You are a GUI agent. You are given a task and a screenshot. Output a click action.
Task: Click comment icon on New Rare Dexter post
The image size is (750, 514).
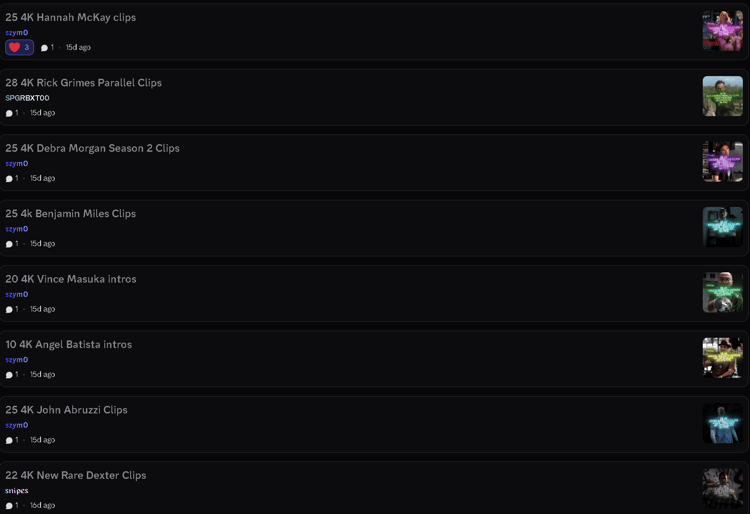coord(9,506)
